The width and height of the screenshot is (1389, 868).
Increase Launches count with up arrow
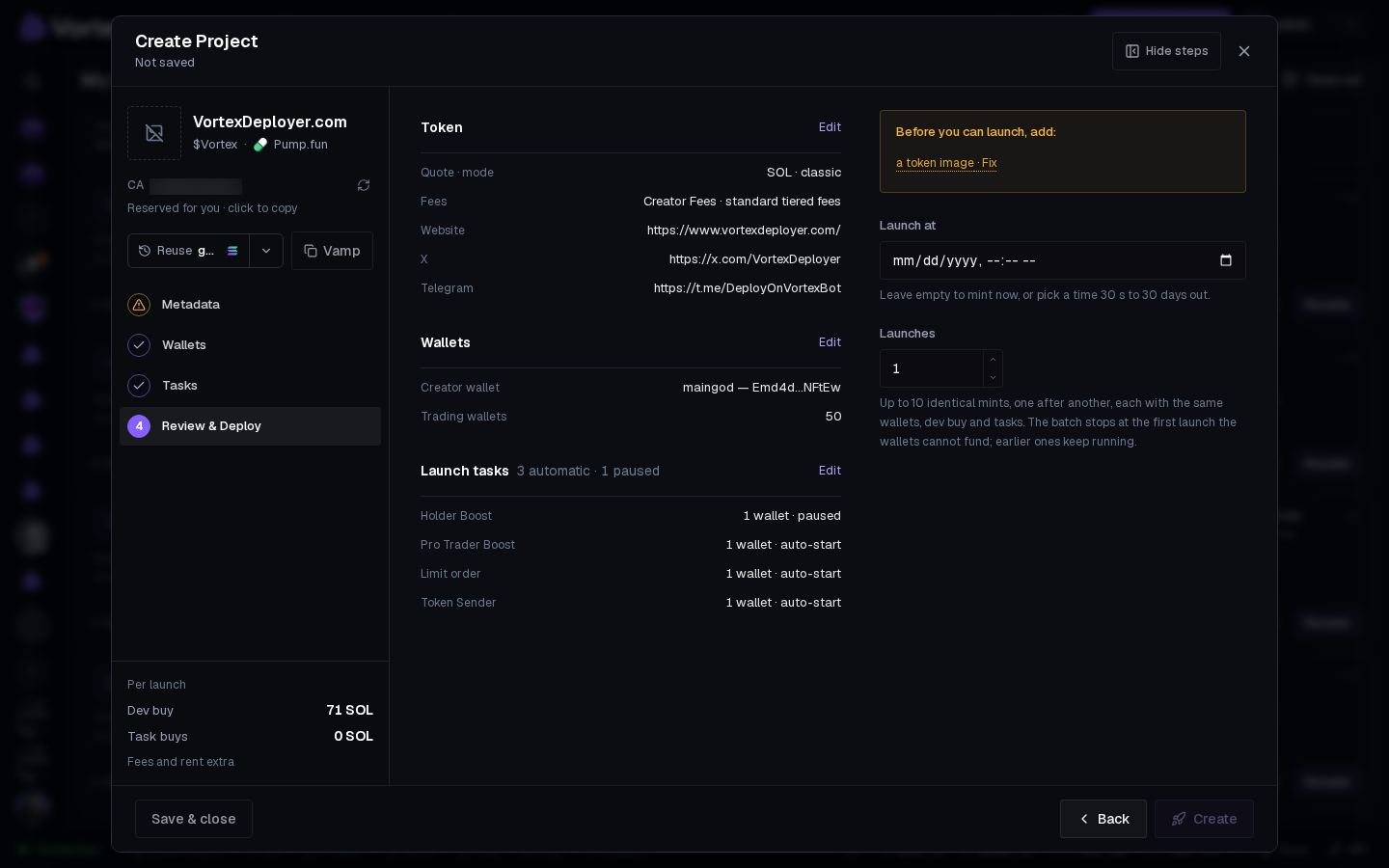tap(993, 359)
